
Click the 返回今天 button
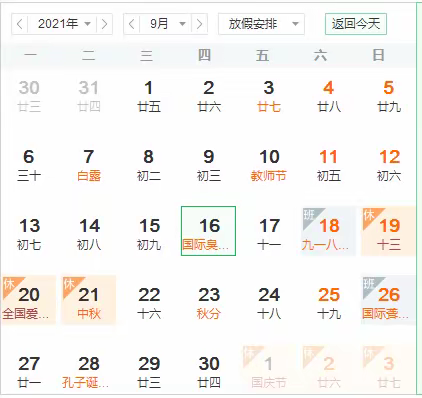point(356,24)
